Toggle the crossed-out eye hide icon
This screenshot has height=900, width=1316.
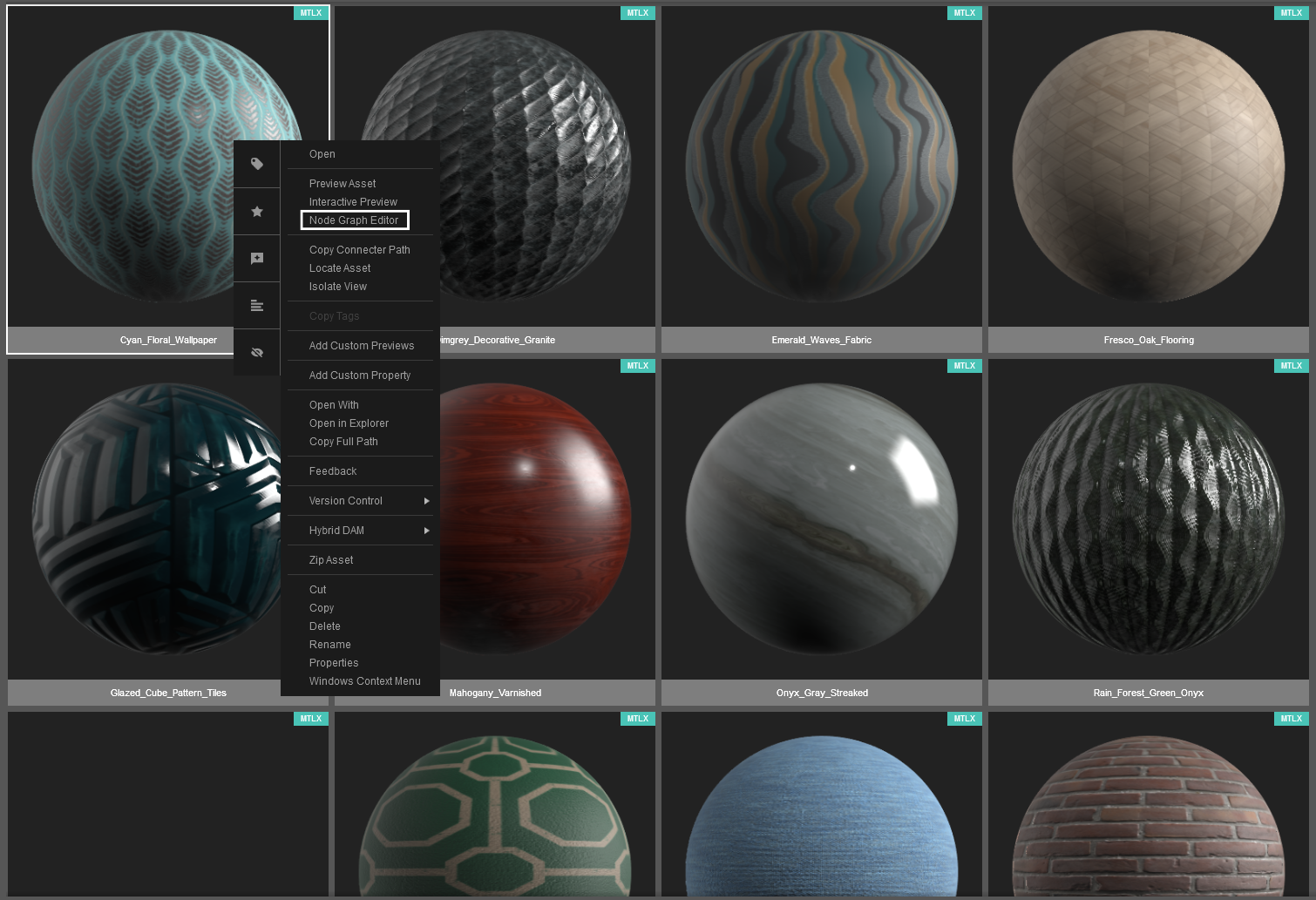point(257,353)
